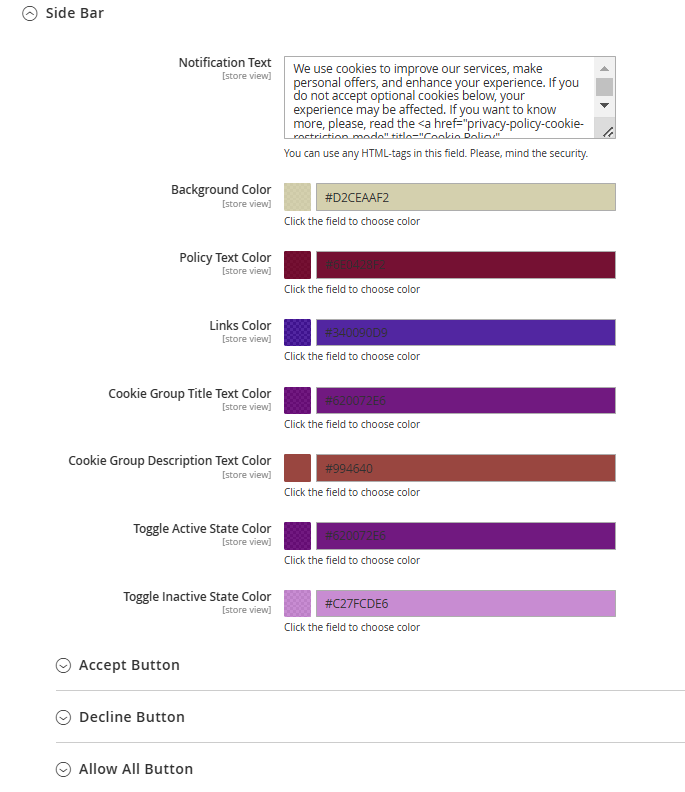Click the Policy Text Color swatch
The image size is (685, 792).
tap(298, 265)
